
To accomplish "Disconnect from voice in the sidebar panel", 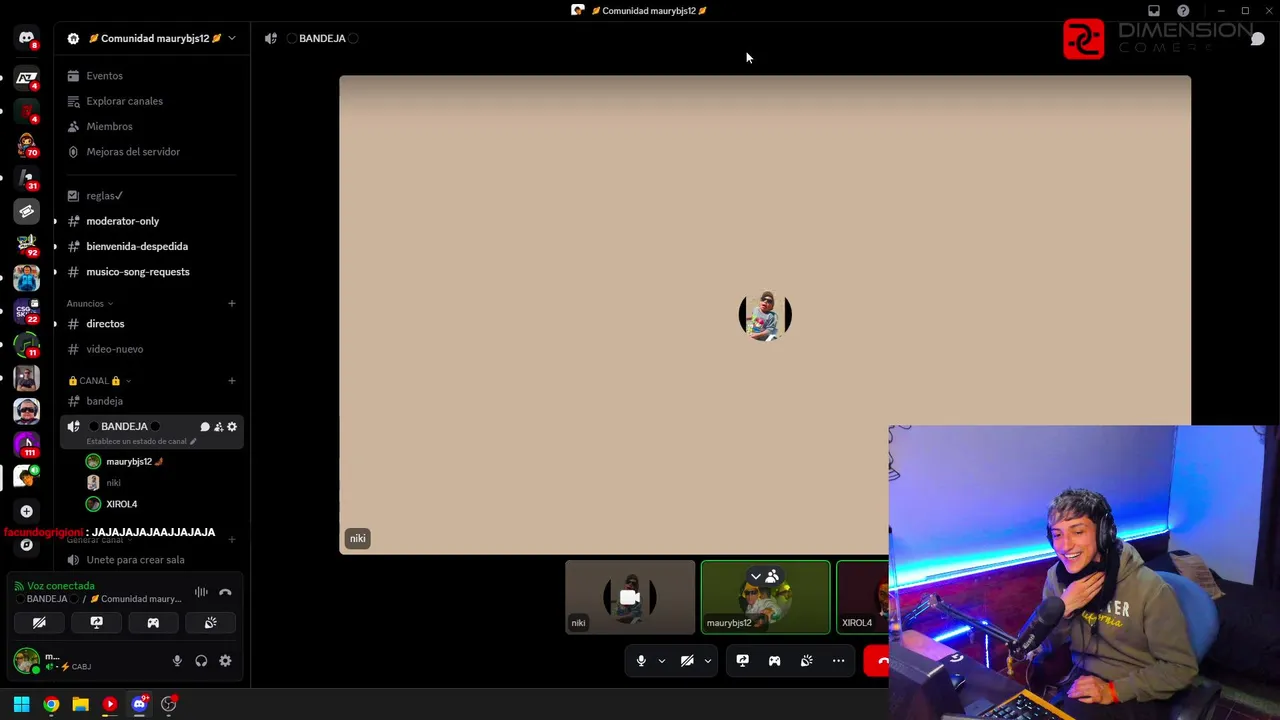I will coord(225,592).
